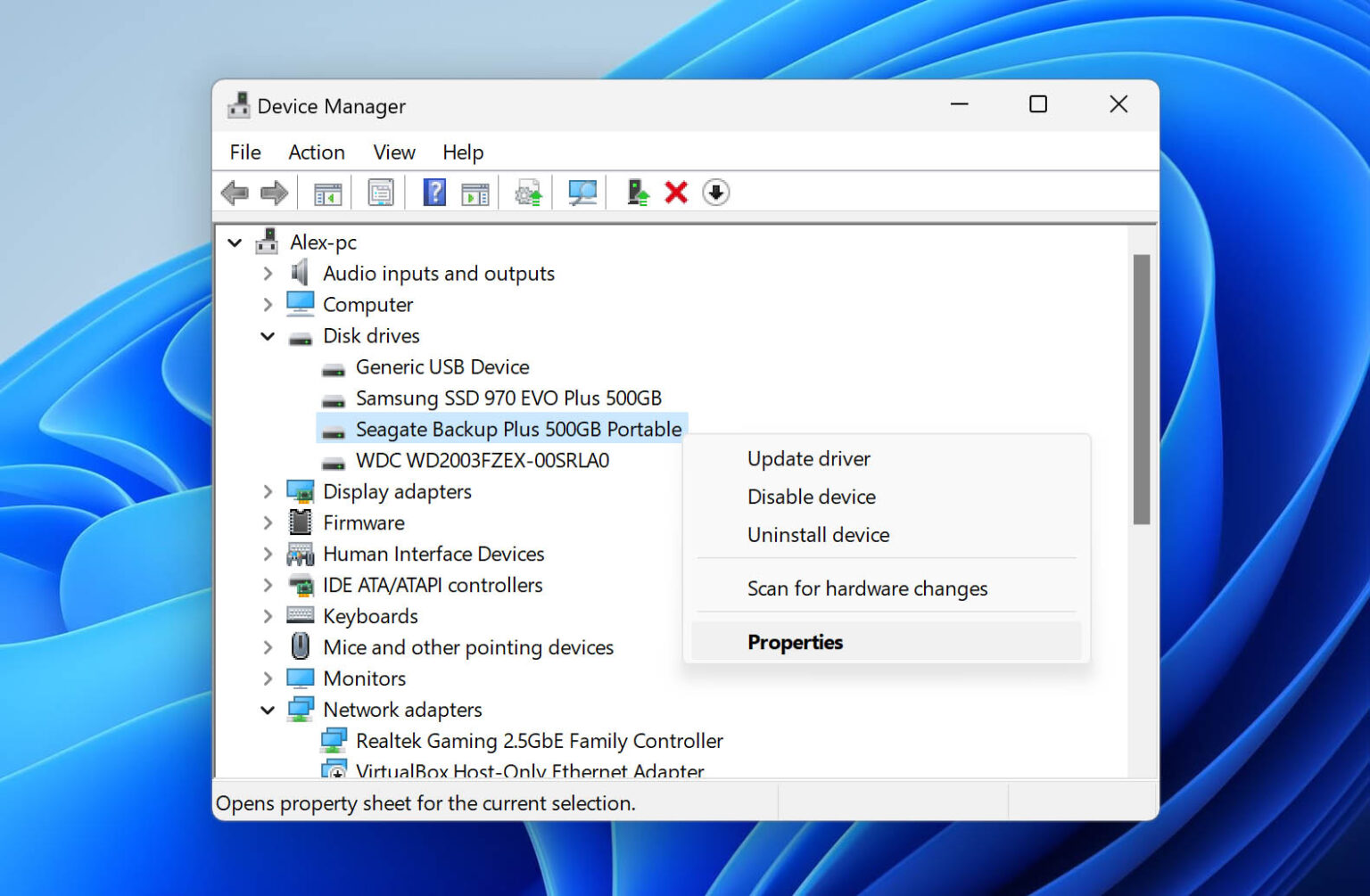The width and height of the screenshot is (1370, 896).
Task: Click the Back navigation arrow
Action: [x=235, y=193]
